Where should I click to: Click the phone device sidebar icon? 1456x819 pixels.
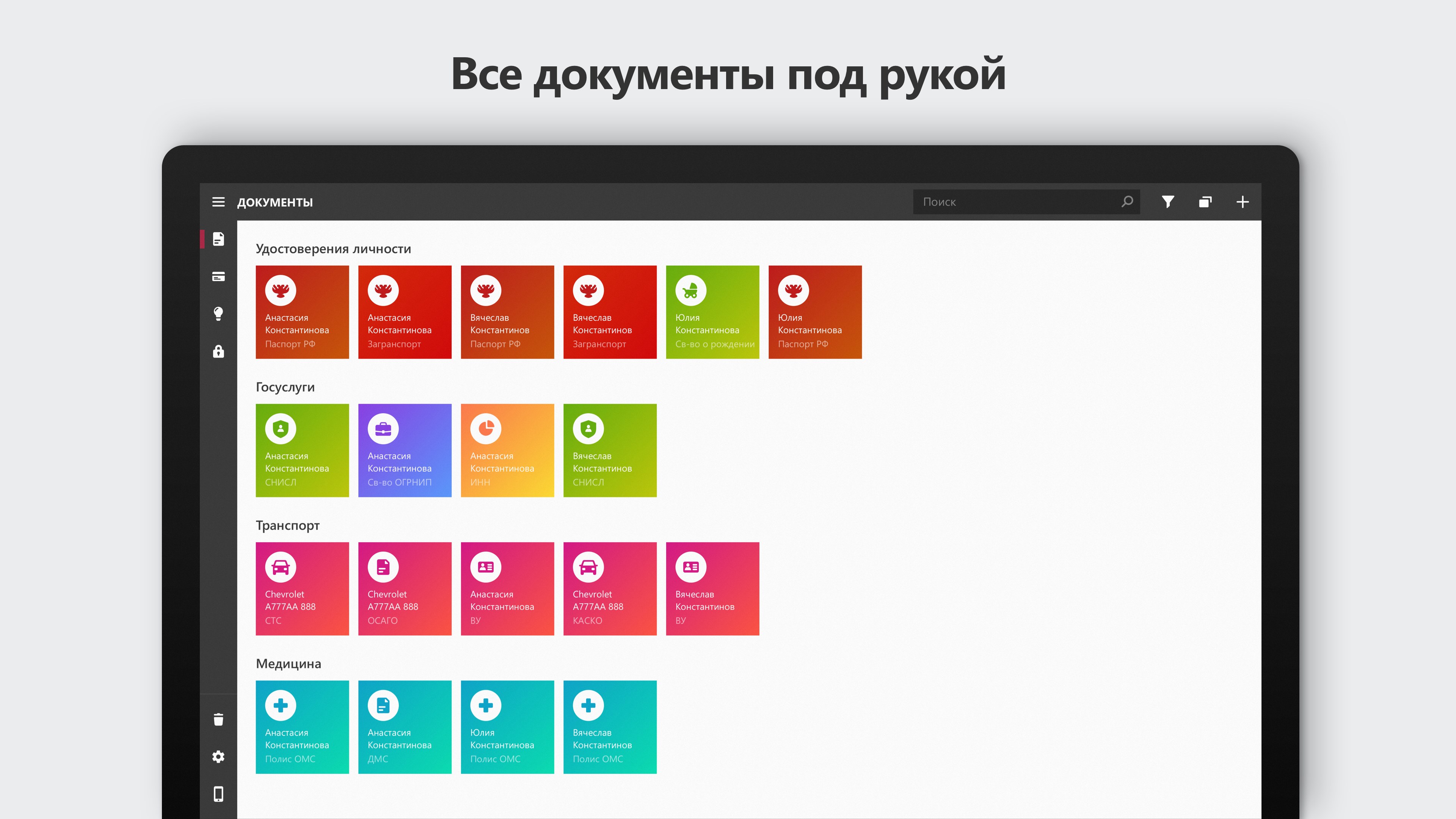click(x=218, y=794)
